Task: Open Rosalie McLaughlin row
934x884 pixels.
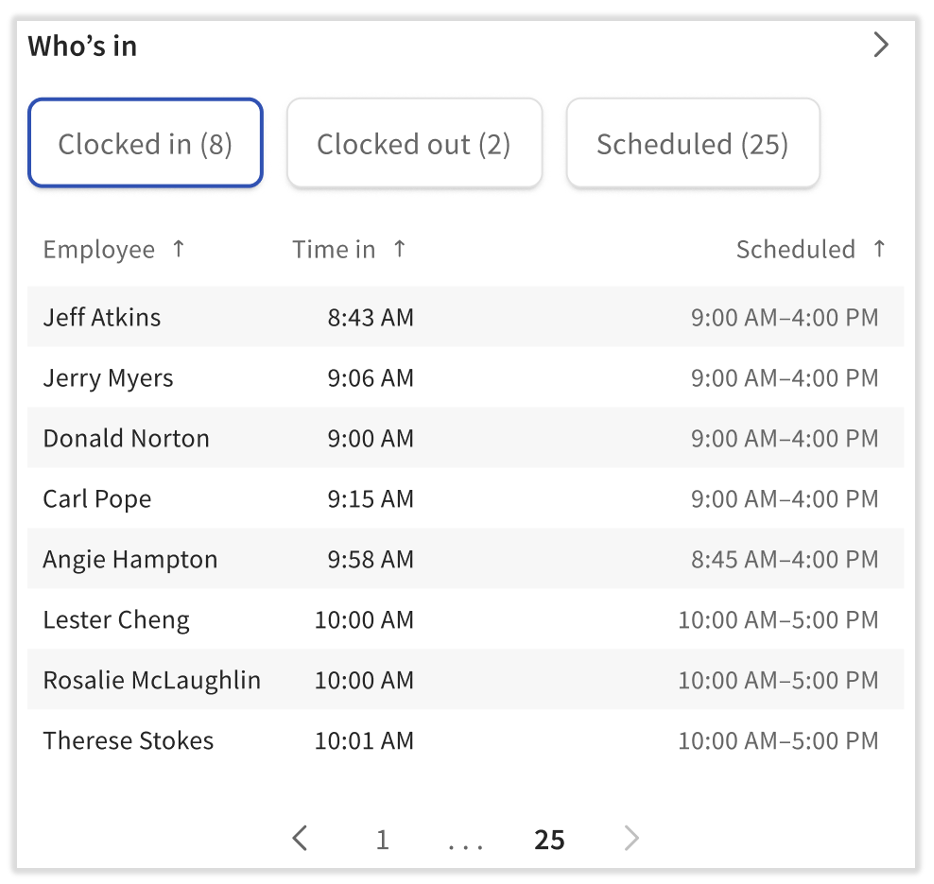Action: [x=151, y=680]
